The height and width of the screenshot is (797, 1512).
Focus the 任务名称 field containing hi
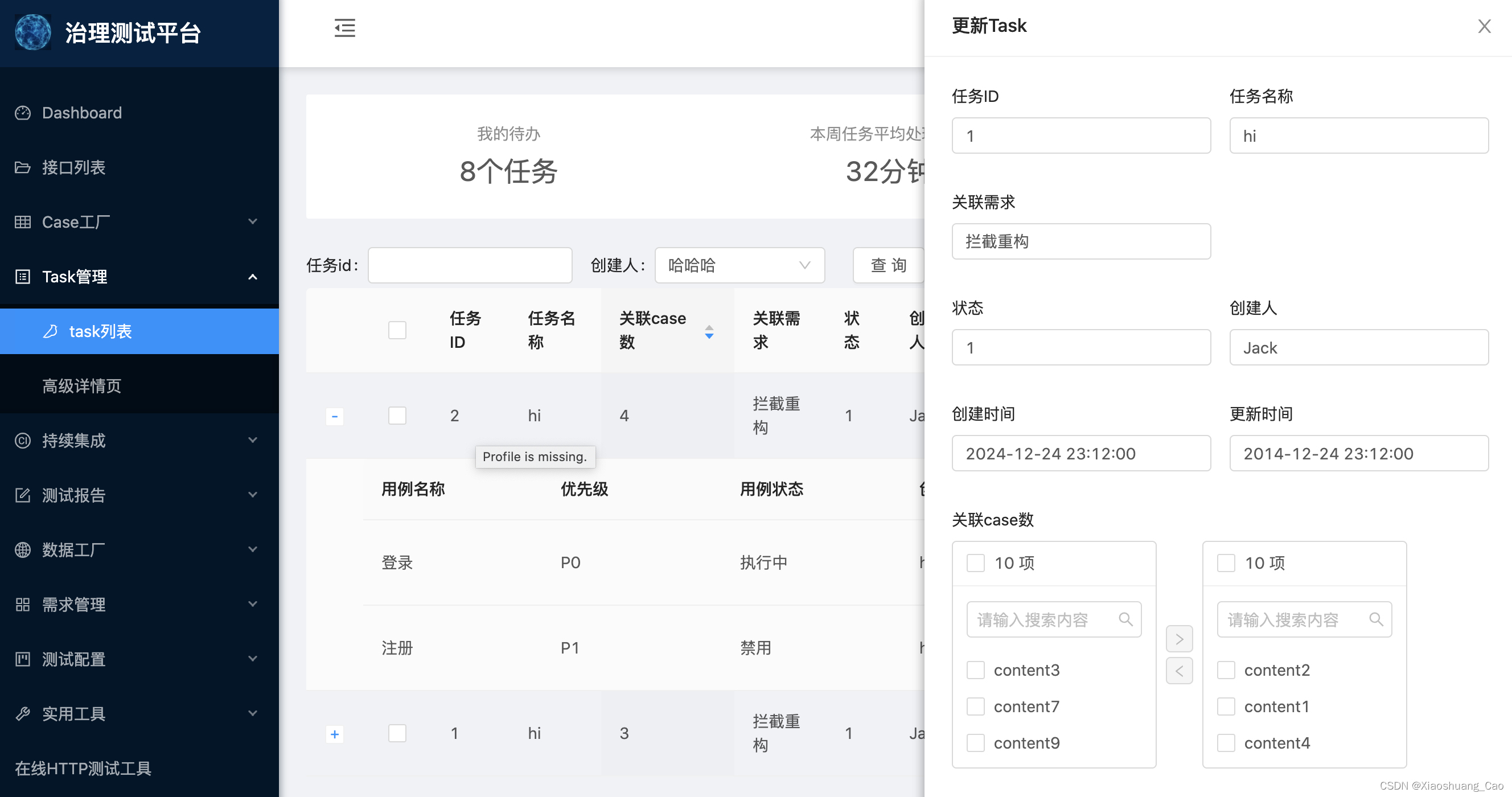tap(1359, 135)
